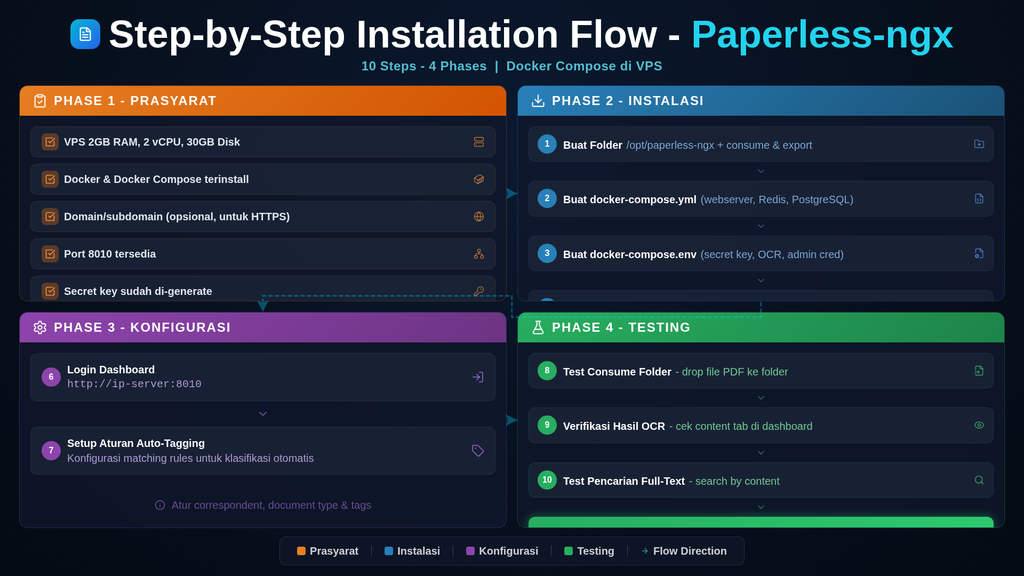The width and height of the screenshot is (1024, 576).
Task: Click the server icon on VPS 2GB RAM row
Action: click(479, 142)
